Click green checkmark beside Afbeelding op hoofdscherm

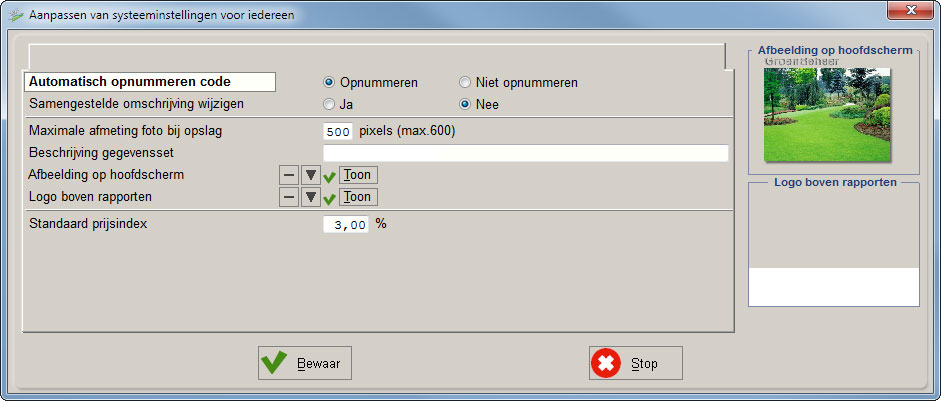329,177
